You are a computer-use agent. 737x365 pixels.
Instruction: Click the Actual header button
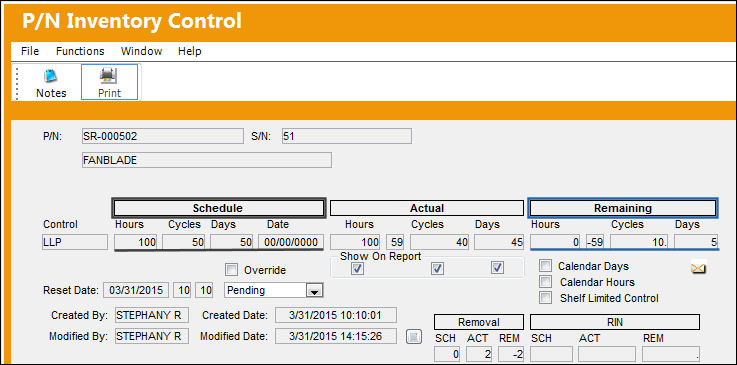pyautogui.click(x=427, y=208)
